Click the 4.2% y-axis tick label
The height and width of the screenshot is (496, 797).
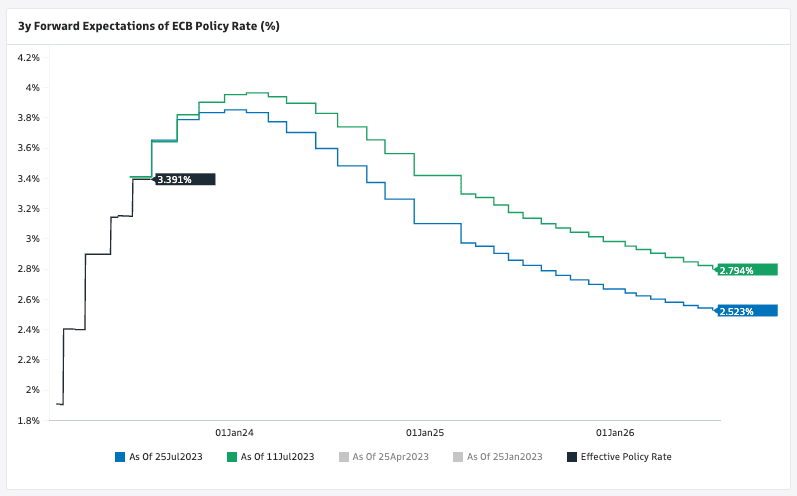click(x=29, y=58)
